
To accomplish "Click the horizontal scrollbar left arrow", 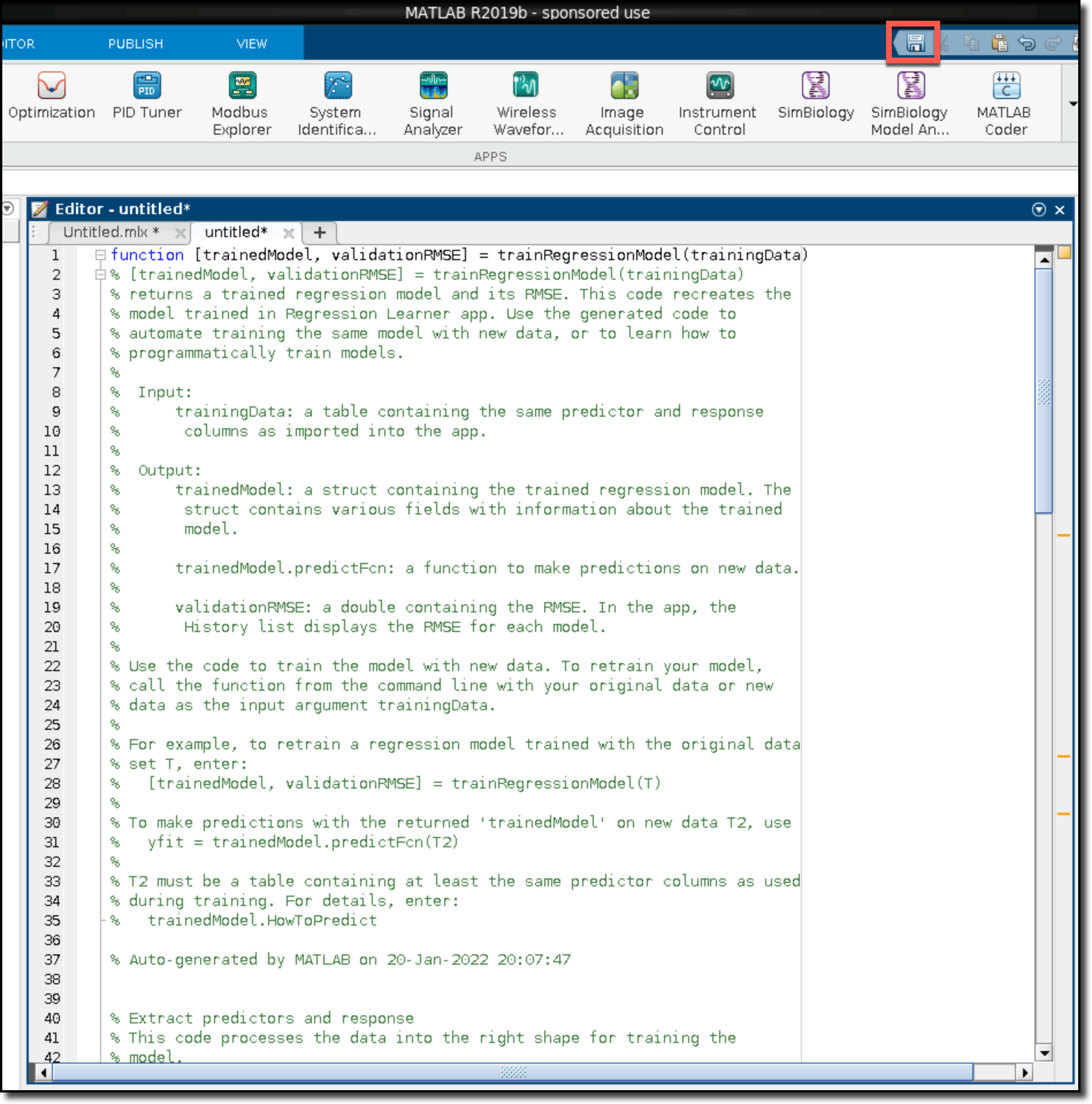I will pos(44,1072).
